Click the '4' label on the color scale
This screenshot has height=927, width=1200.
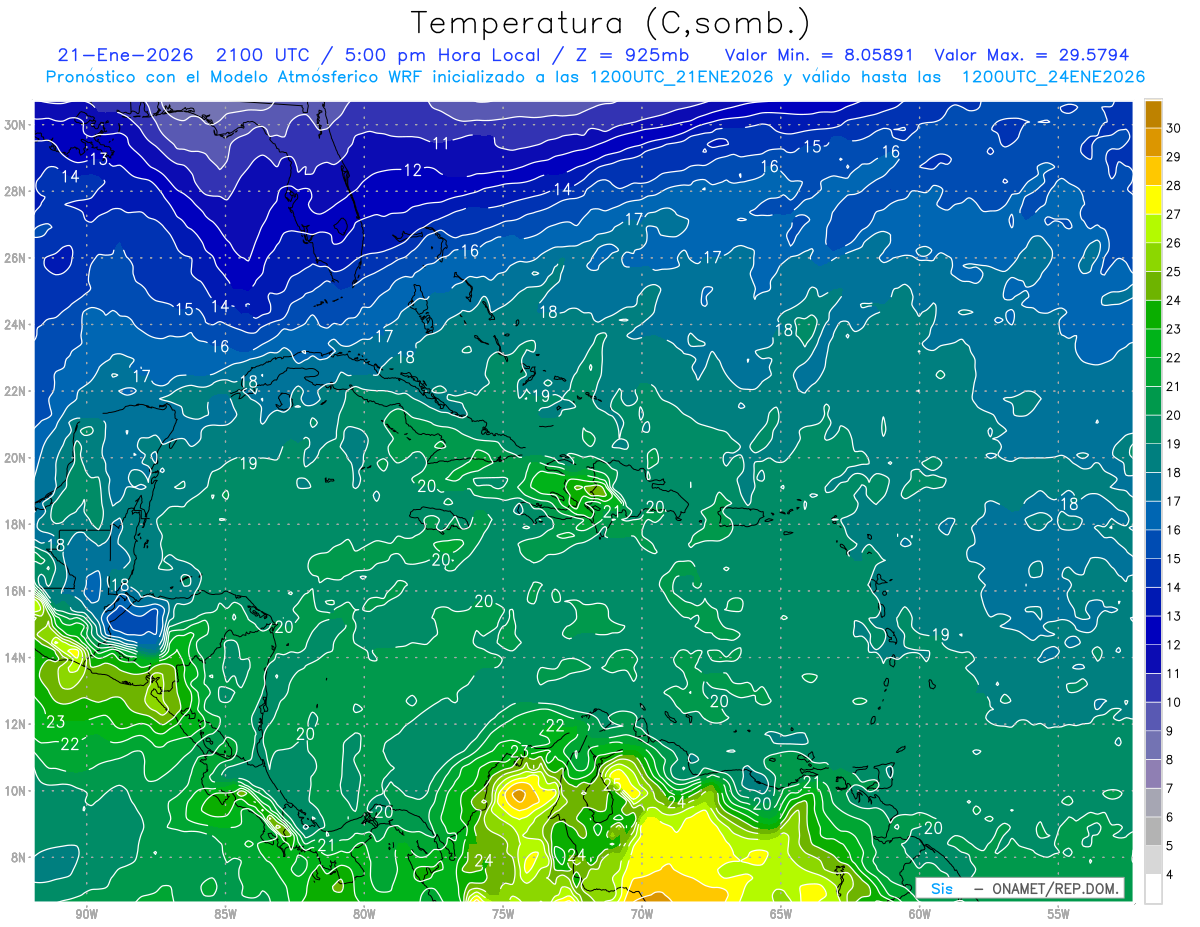pos(1170,875)
